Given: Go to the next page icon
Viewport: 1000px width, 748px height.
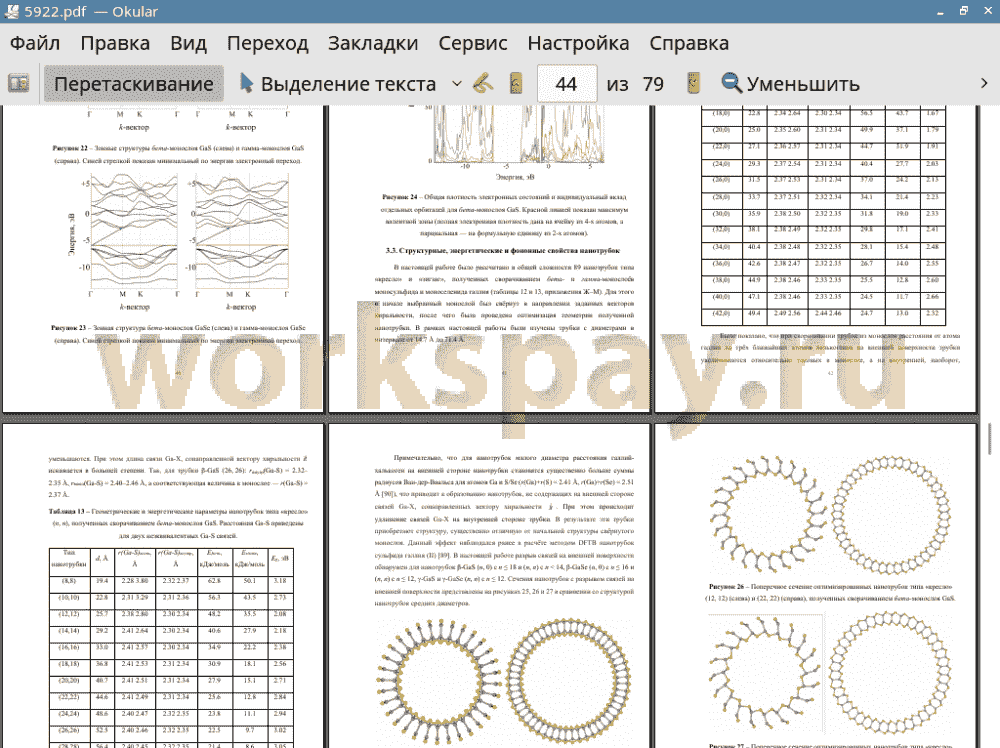Looking at the screenshot, I should [693, 84].
